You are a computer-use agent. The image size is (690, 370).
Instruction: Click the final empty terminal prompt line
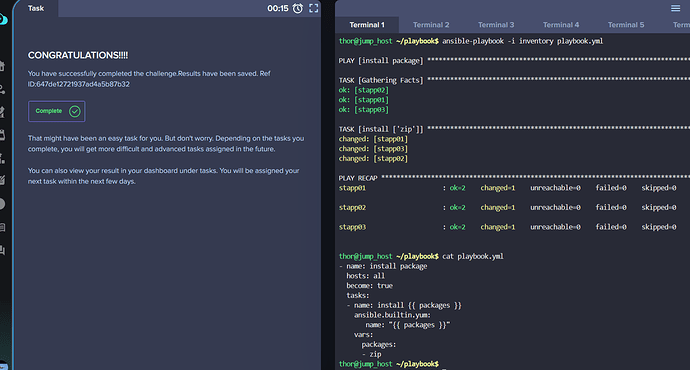[x=389, y=364]
